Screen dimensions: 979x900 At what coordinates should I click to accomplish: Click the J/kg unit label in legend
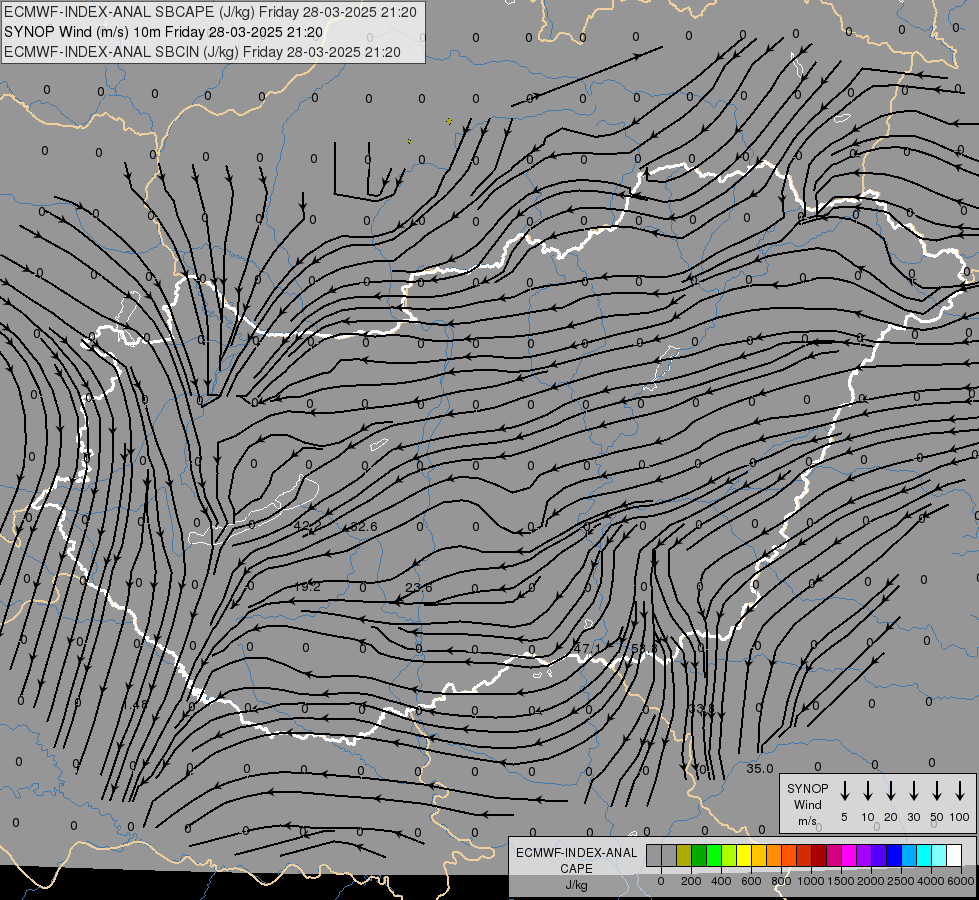576,885
